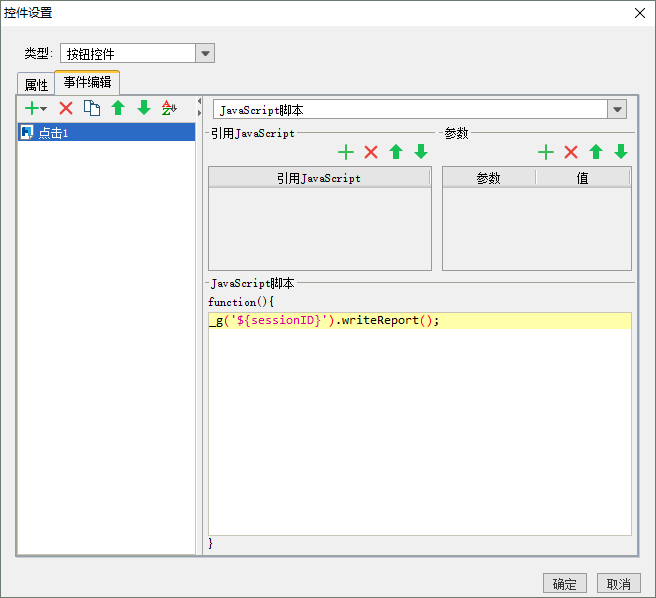Click the 点击1 event icon
This screenshot has height=598, width=656.
[27, 132]
